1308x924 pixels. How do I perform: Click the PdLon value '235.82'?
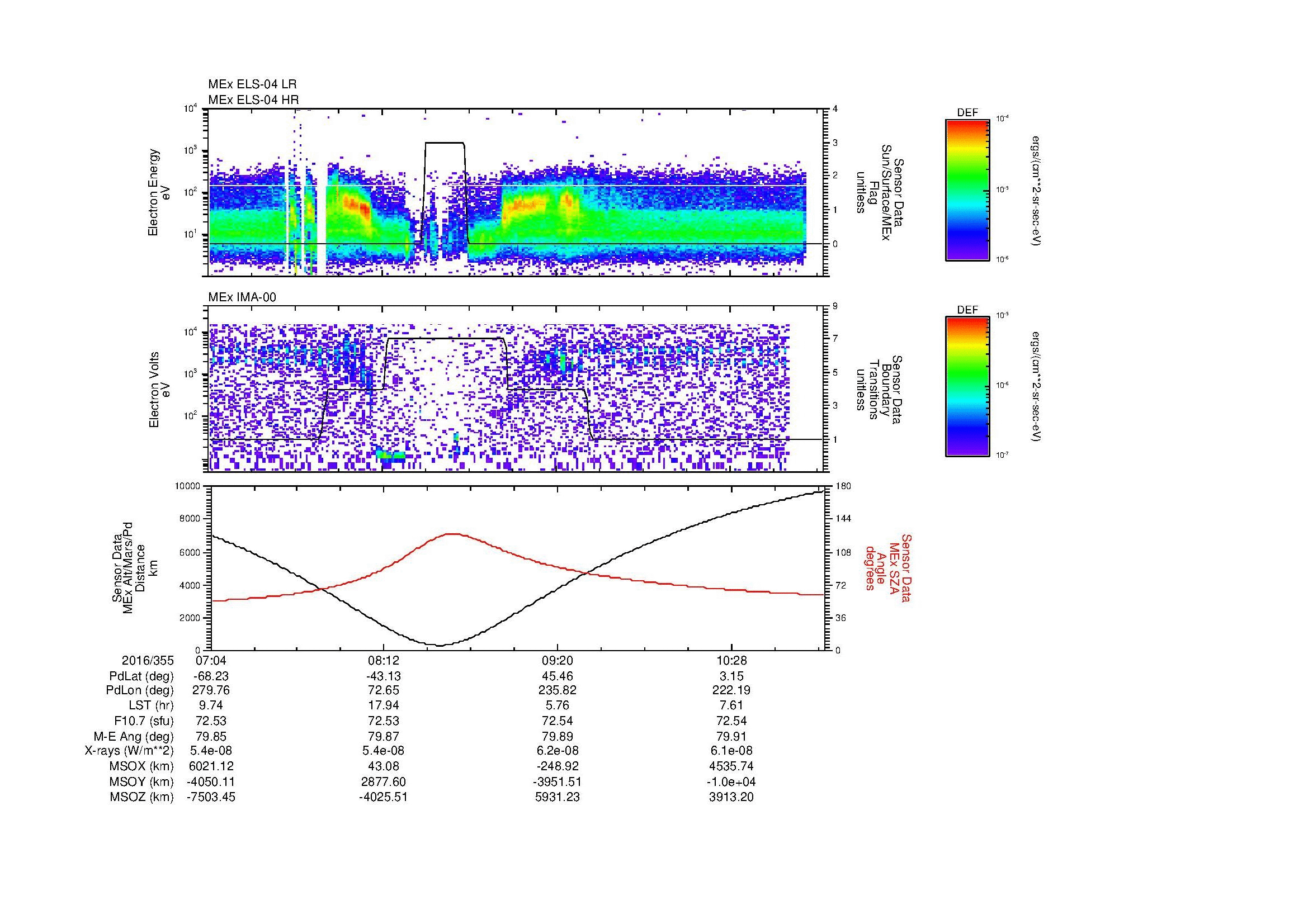[x=558, y=690]
